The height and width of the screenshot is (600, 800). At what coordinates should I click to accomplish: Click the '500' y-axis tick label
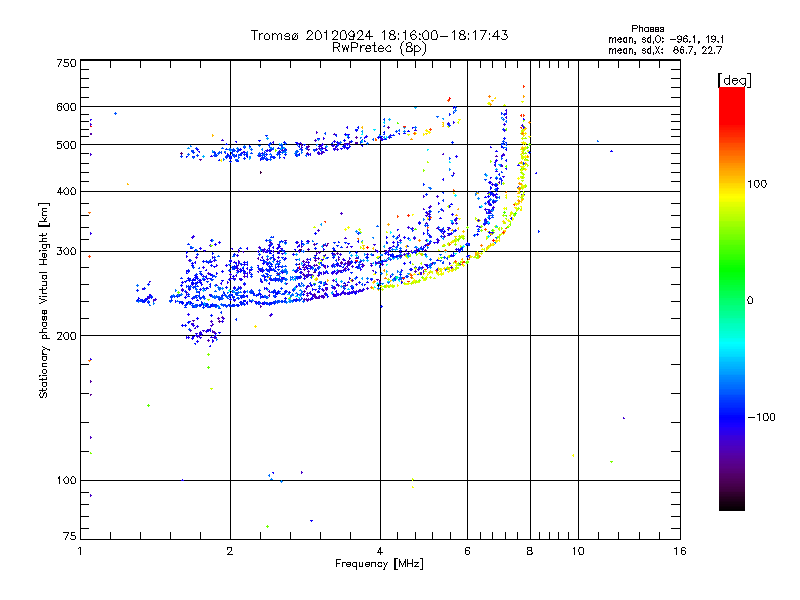click(x=66, y=145)
